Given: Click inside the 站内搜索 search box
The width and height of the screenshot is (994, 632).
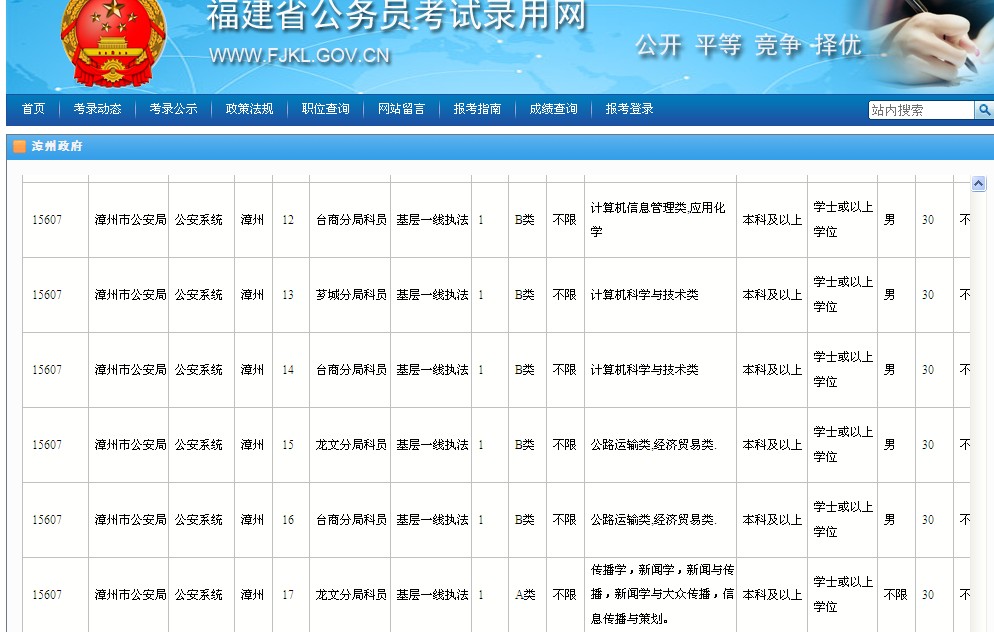Looking at the screenshot, I should [920, 110].
